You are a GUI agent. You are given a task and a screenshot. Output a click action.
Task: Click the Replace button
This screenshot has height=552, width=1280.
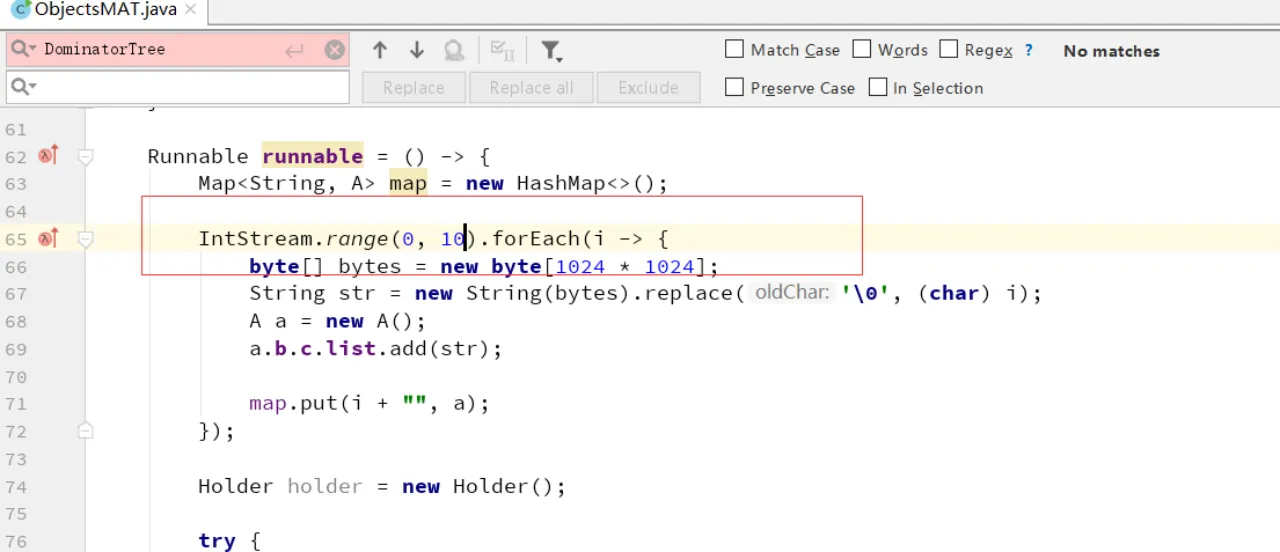pos(413,88)
